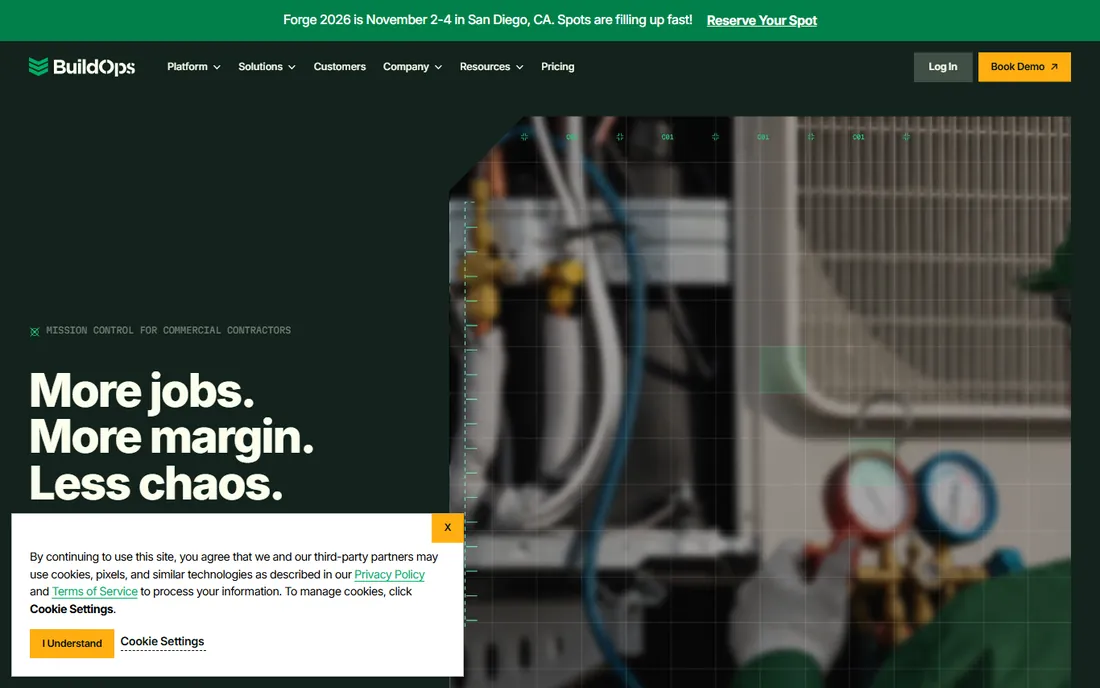
Task: Click the BuildOps logo
Action: (81, 67)
